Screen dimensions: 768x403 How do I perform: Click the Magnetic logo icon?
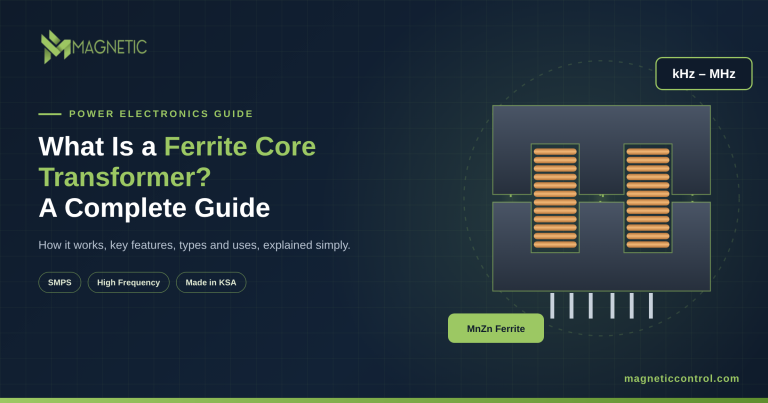(x=56, y=47)
